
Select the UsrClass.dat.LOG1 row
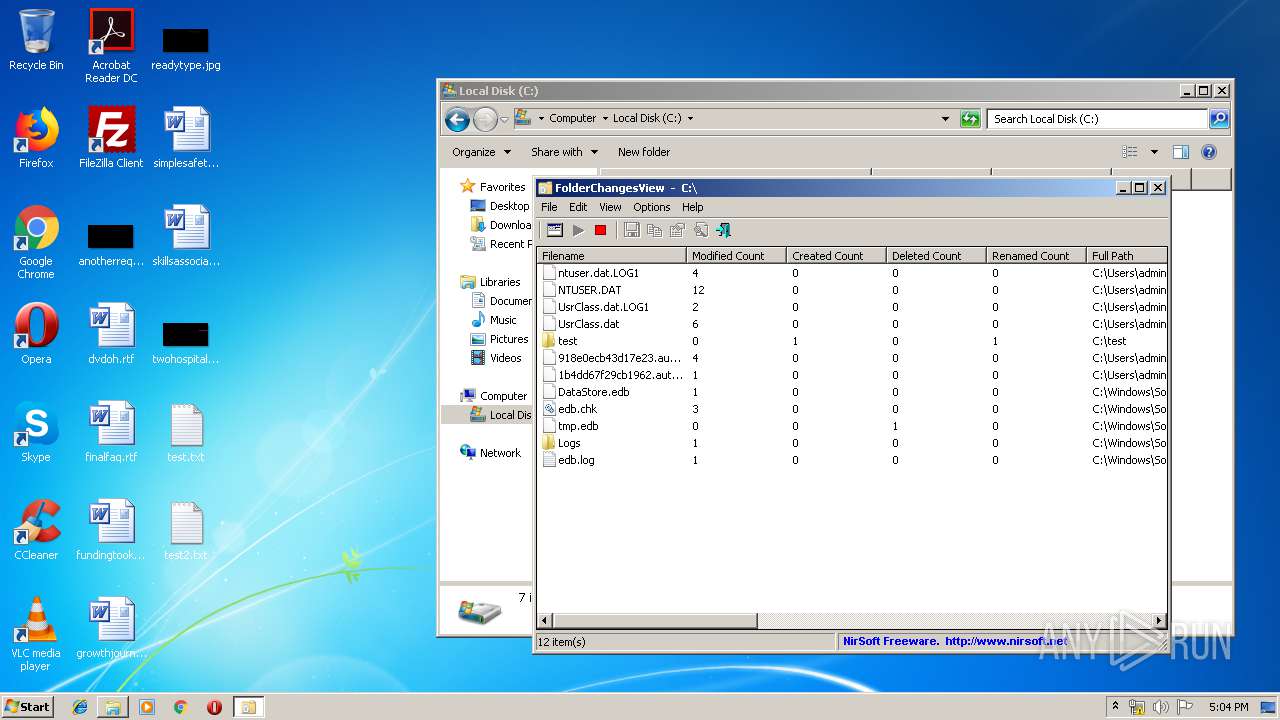[852, 307]
